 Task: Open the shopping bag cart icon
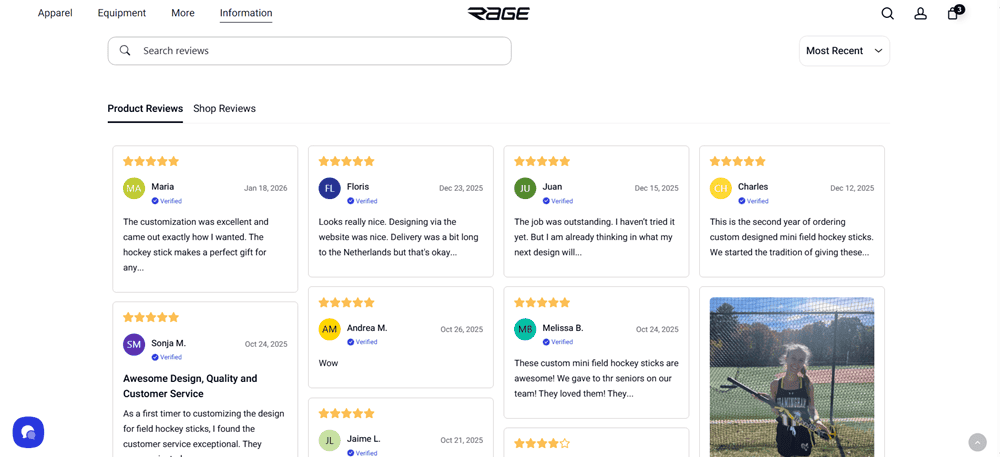[x=953, y=13]
